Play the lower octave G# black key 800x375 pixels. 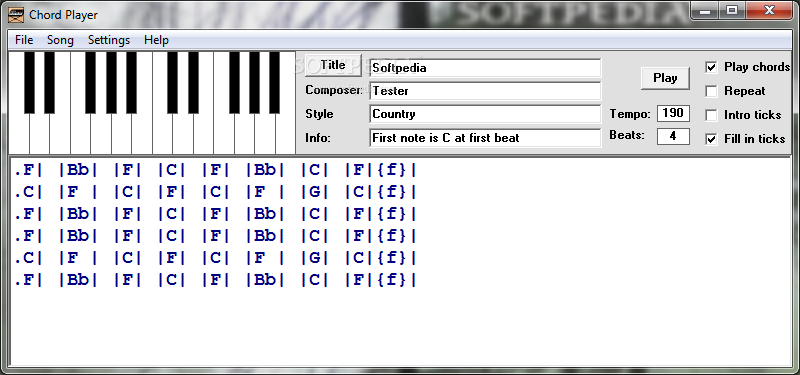111,83
